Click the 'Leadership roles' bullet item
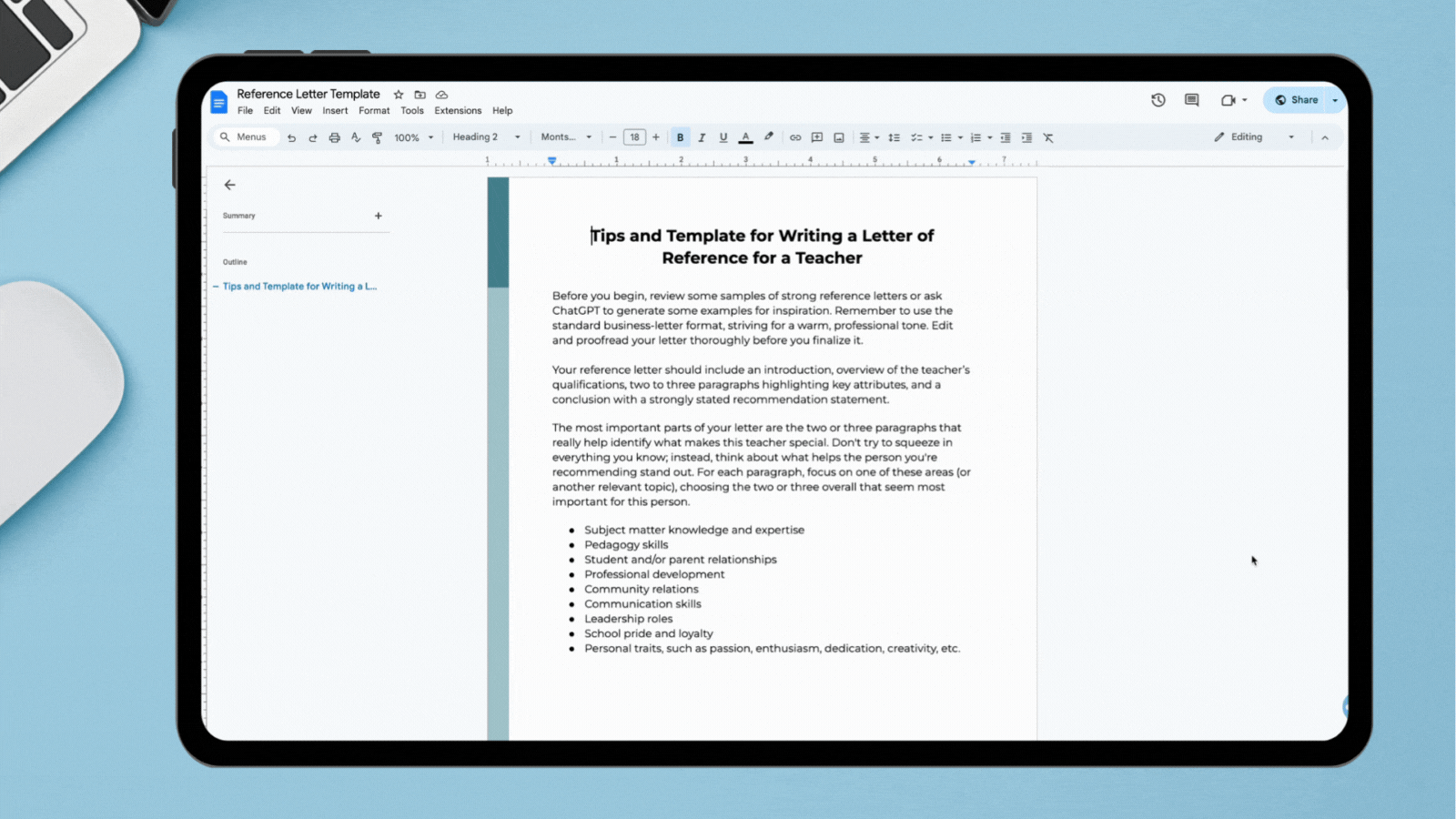This screenshot has width=1456, height=819. (x=629, y=619)
